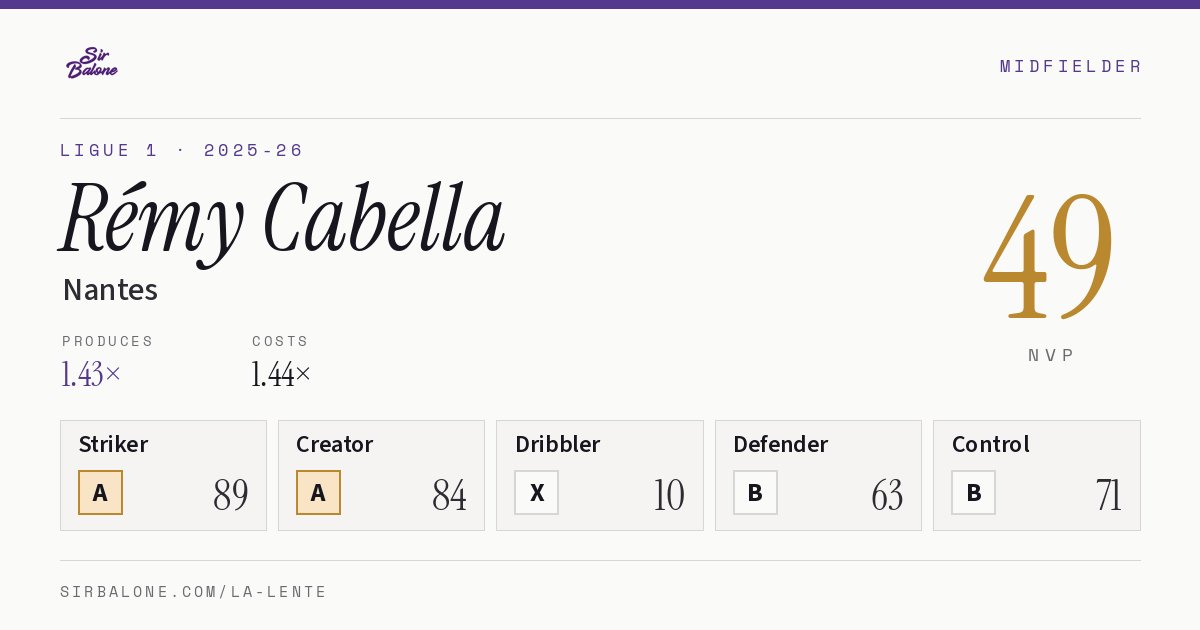The image size is (1200, 630).
Task: Open the sirbalone.com/la-lente link
Action: click(194, 592)
